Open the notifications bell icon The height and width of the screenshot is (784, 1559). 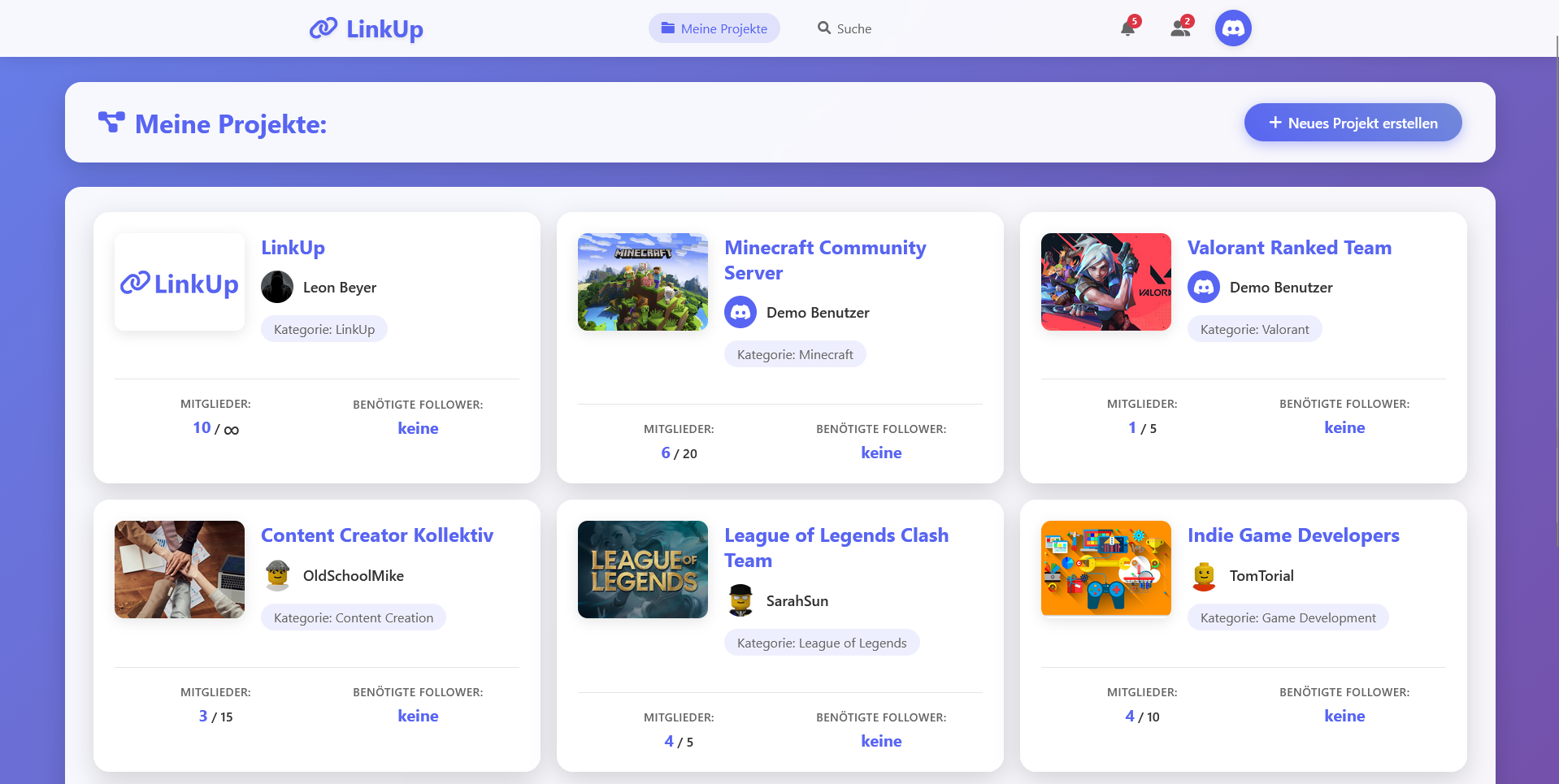click(x=1128, y=28)
